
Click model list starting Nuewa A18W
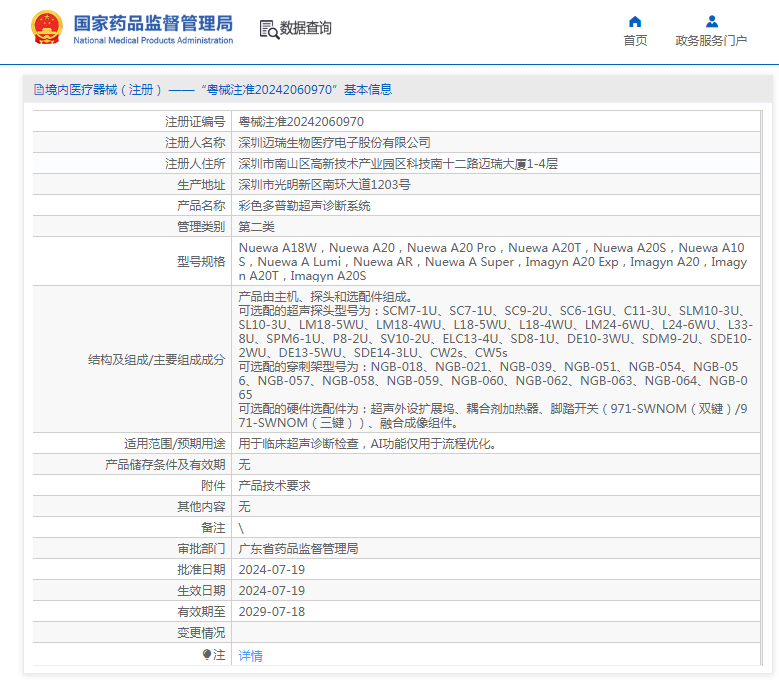point(493,261)
